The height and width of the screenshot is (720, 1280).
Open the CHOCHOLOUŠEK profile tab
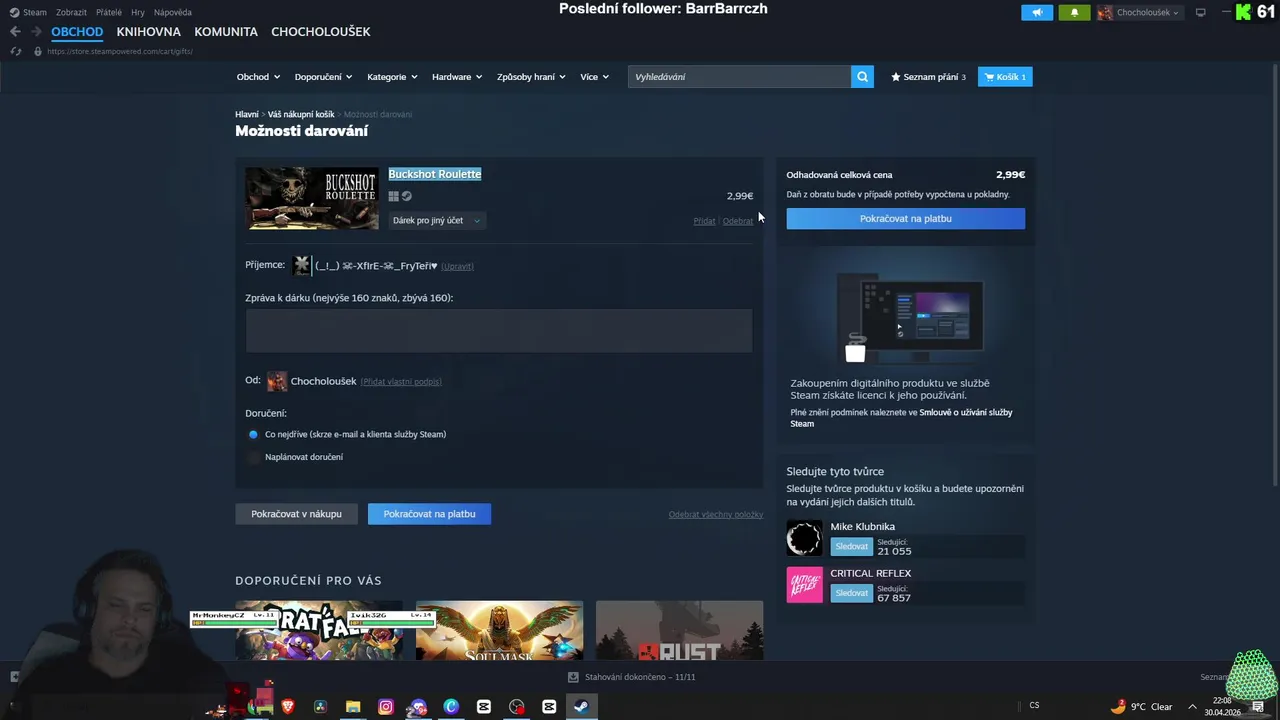tap(321, 32)
